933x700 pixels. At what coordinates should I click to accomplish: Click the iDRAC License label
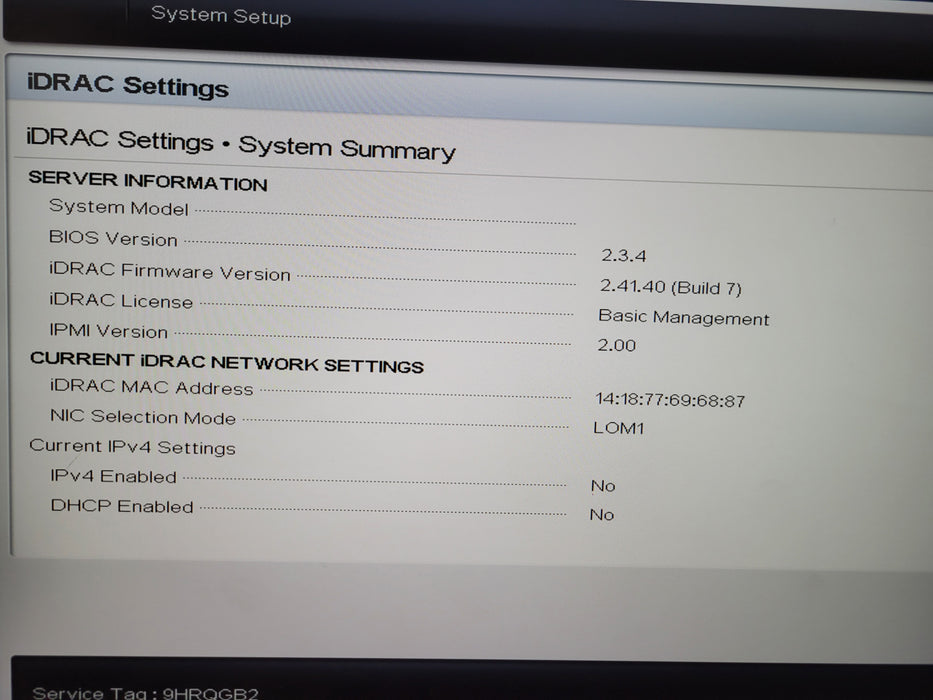click(x=121, y=301)
